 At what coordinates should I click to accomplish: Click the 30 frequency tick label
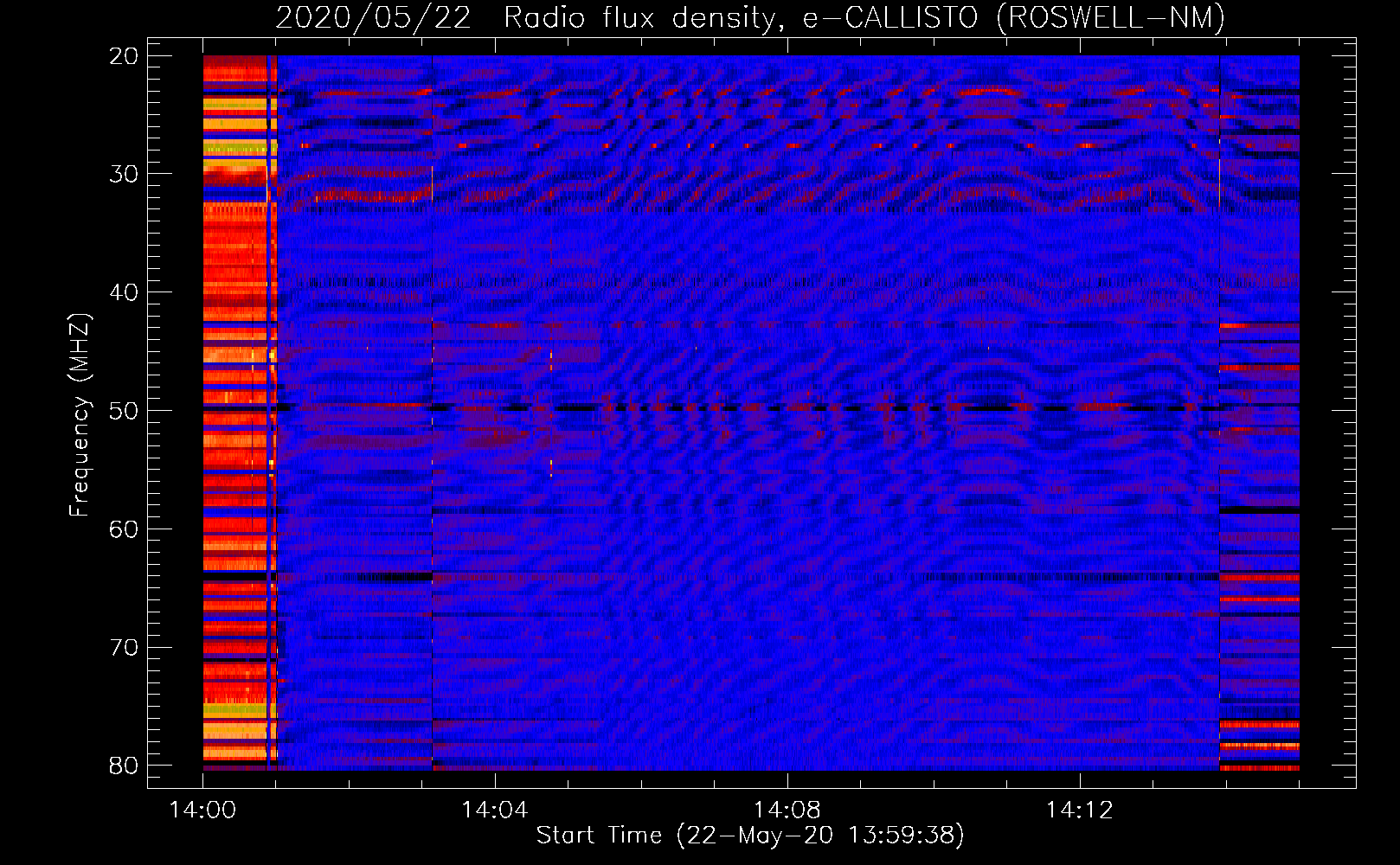[x=124, y=174]
